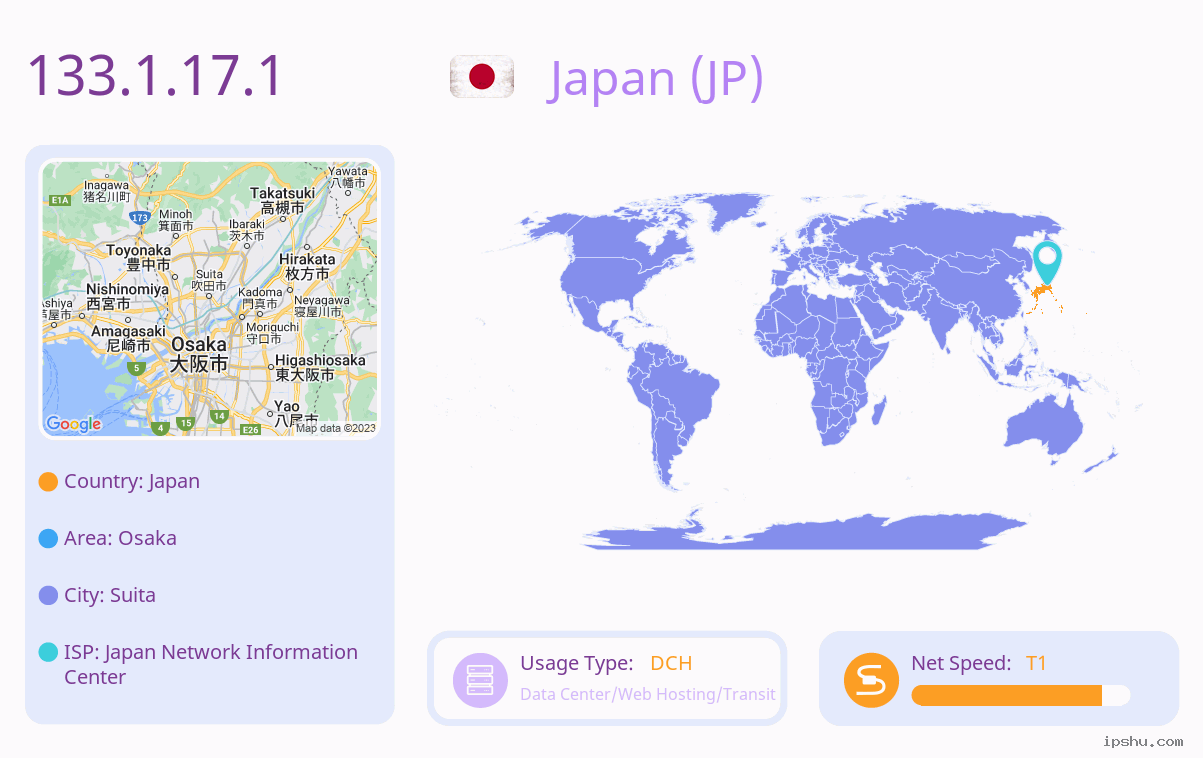Click Australia on the world map
This screenshot has width=1203, height=758.
coord(1045,428)
